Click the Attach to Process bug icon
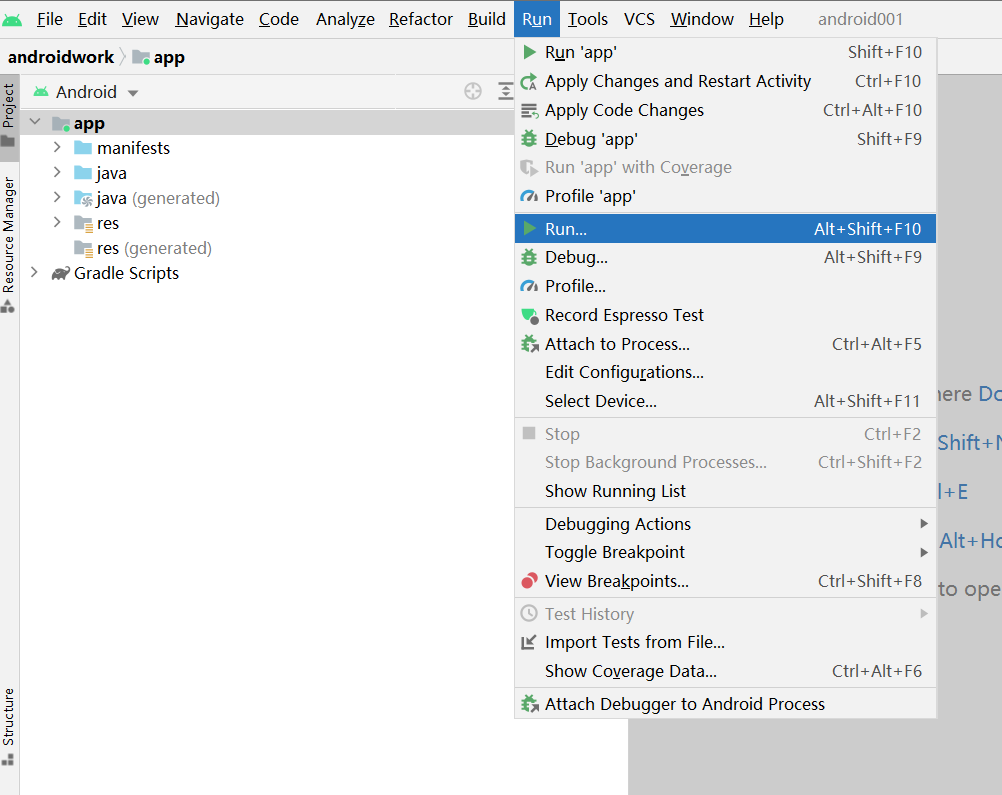The image size is (1002, 795). point(530,344)
